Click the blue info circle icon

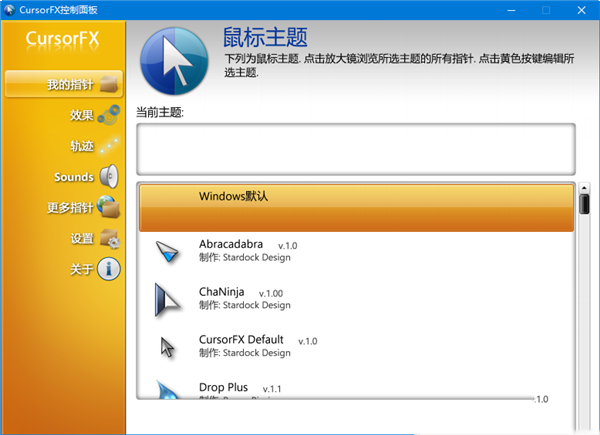[109, 269]
